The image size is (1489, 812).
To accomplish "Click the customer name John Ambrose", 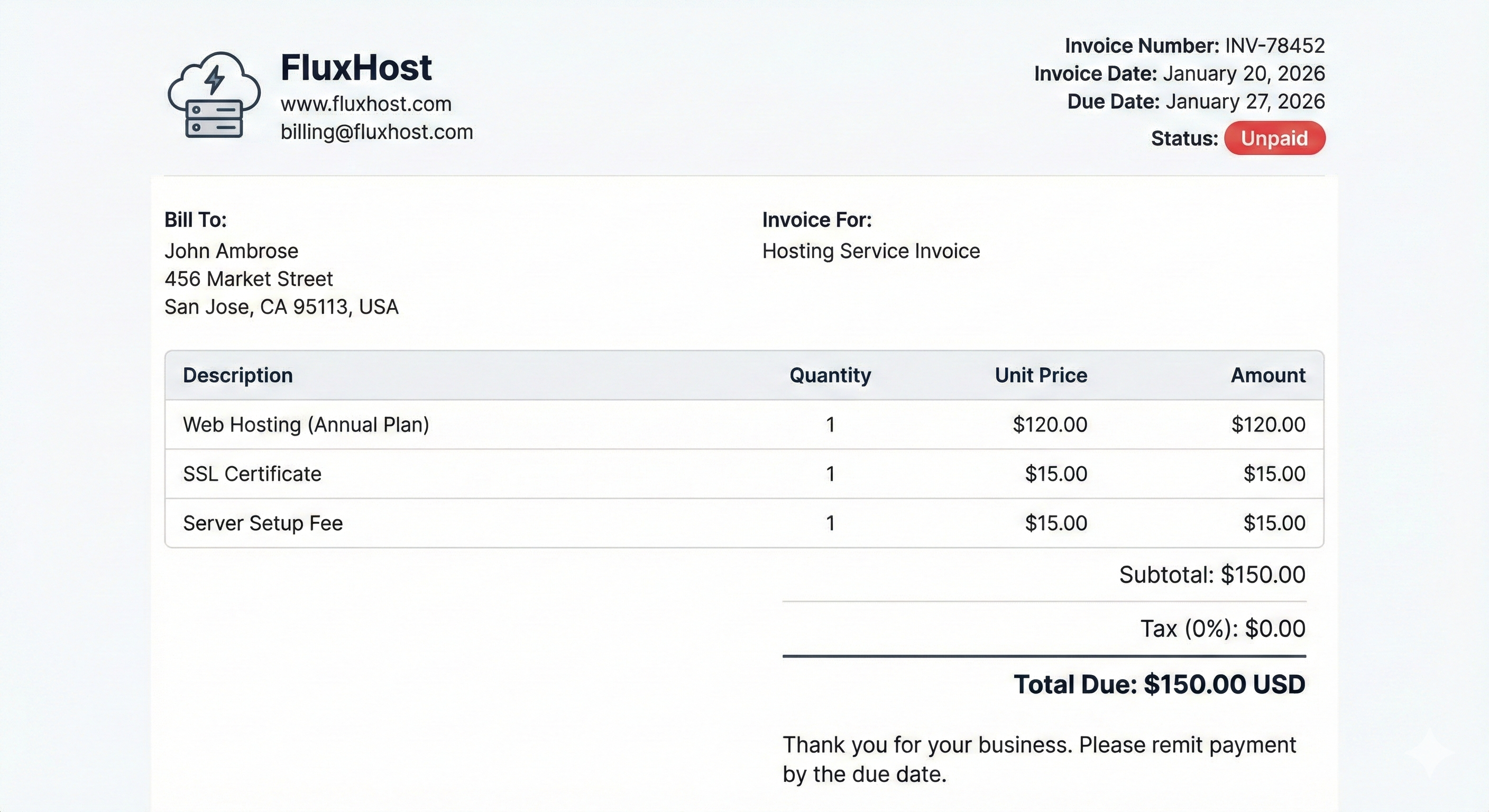I will pos(231,251).
